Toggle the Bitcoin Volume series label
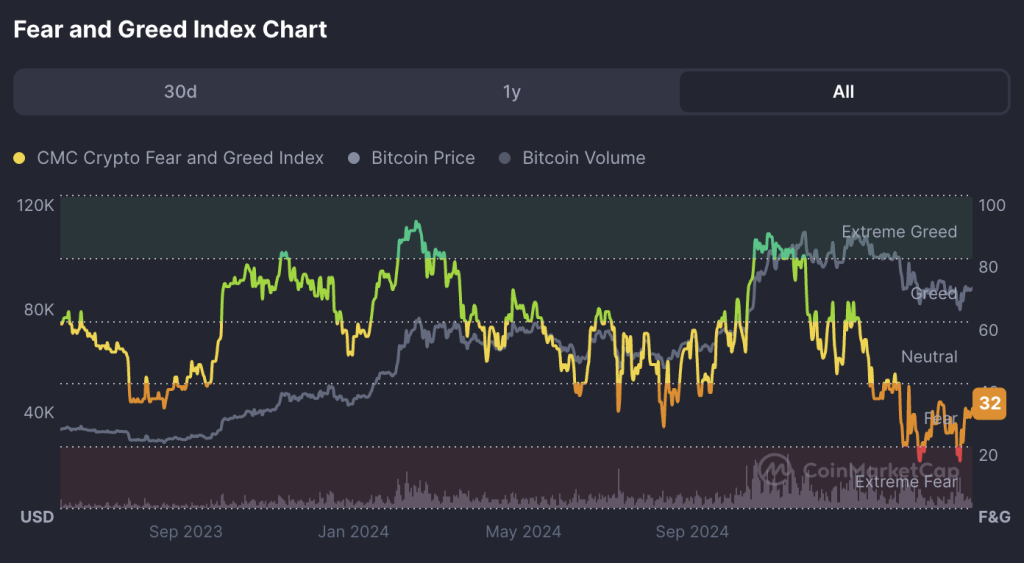The image size is (1024, 563). click(584, 158)
